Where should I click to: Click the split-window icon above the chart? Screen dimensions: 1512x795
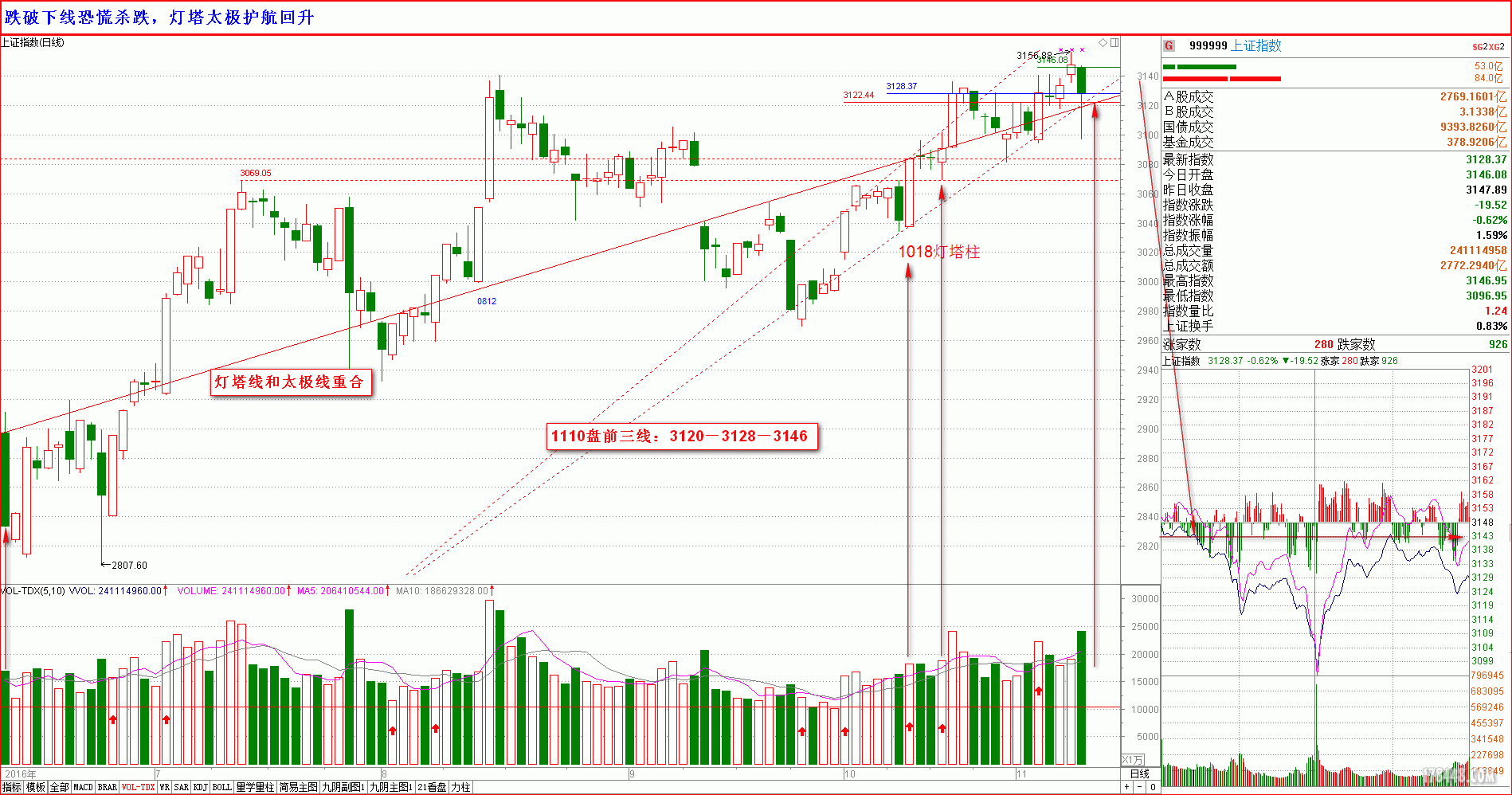point(1114,42)
